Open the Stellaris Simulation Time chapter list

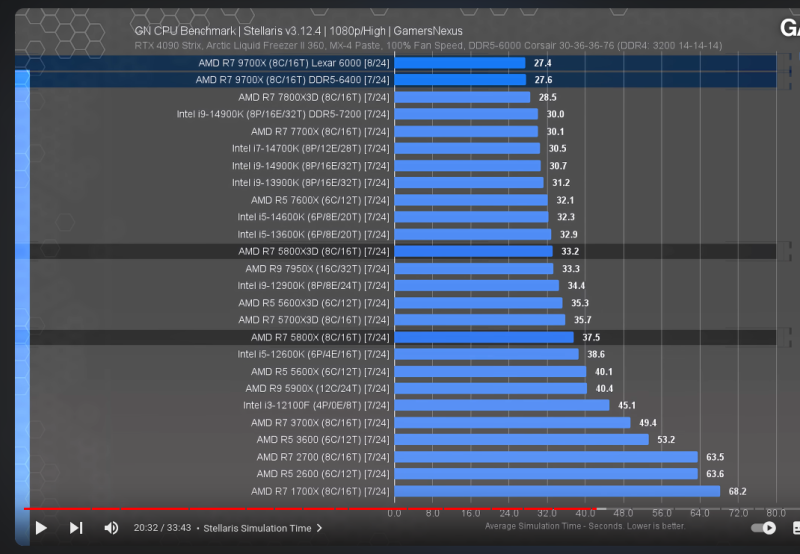263,528
